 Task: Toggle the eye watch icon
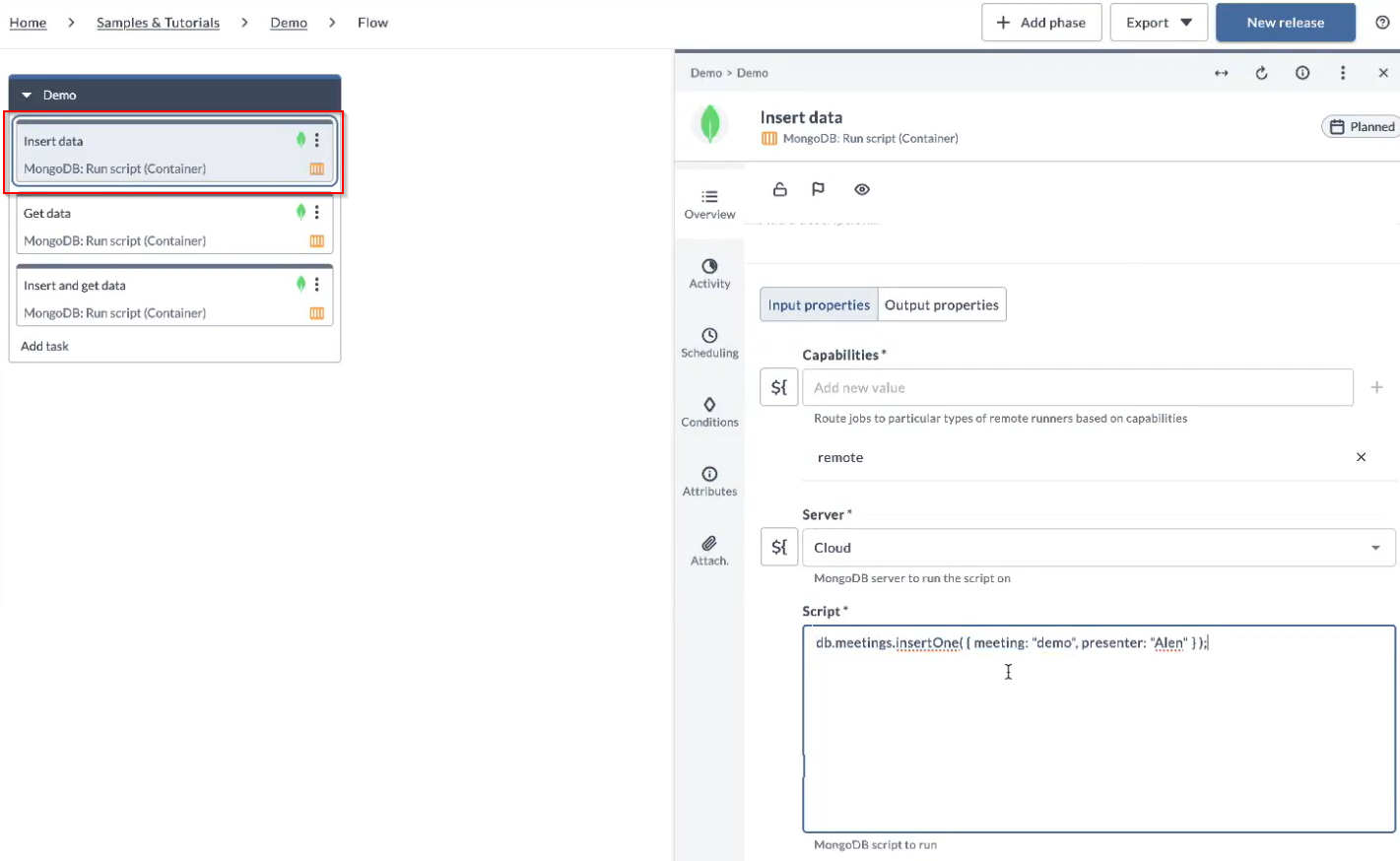coord(862,189)
